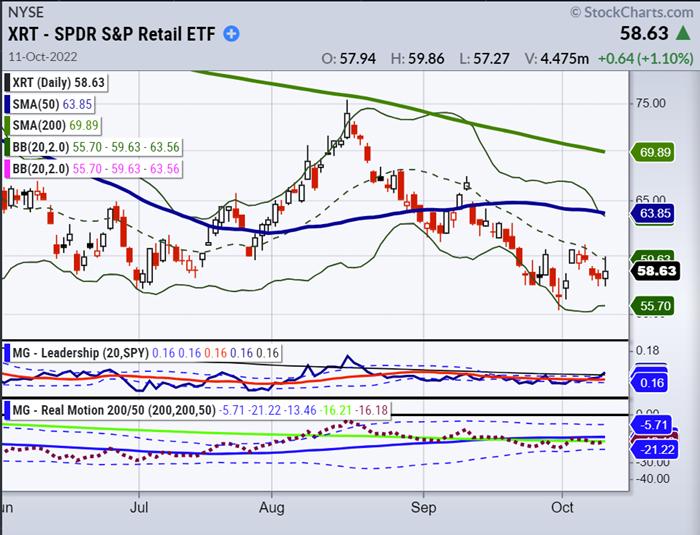Select the SMA(50) 63.85 legend entry
Viewport: 700px width, 535px height.
pyautogui.click(x=52, y=104)
